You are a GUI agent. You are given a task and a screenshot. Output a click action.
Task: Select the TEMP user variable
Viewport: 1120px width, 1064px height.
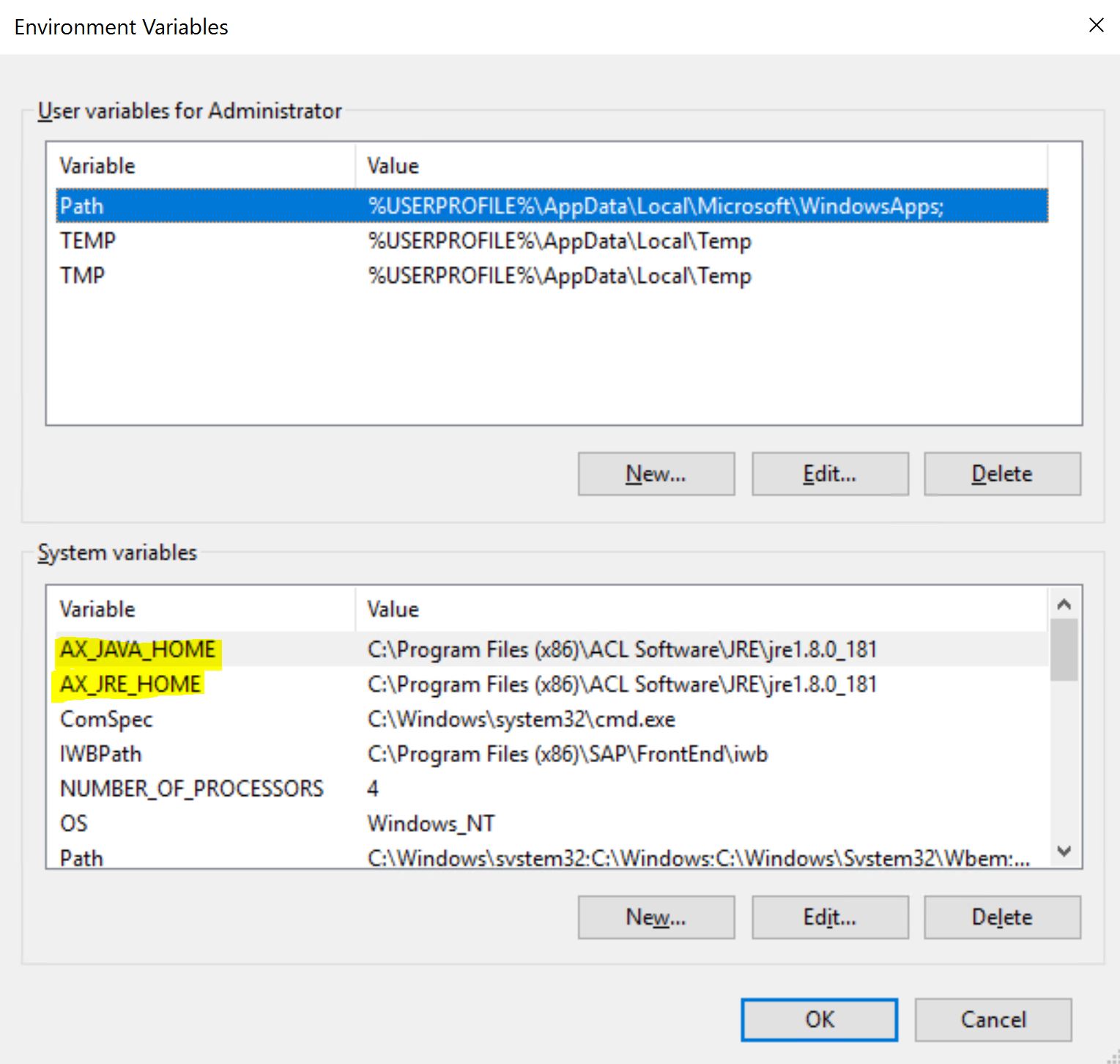293,240
